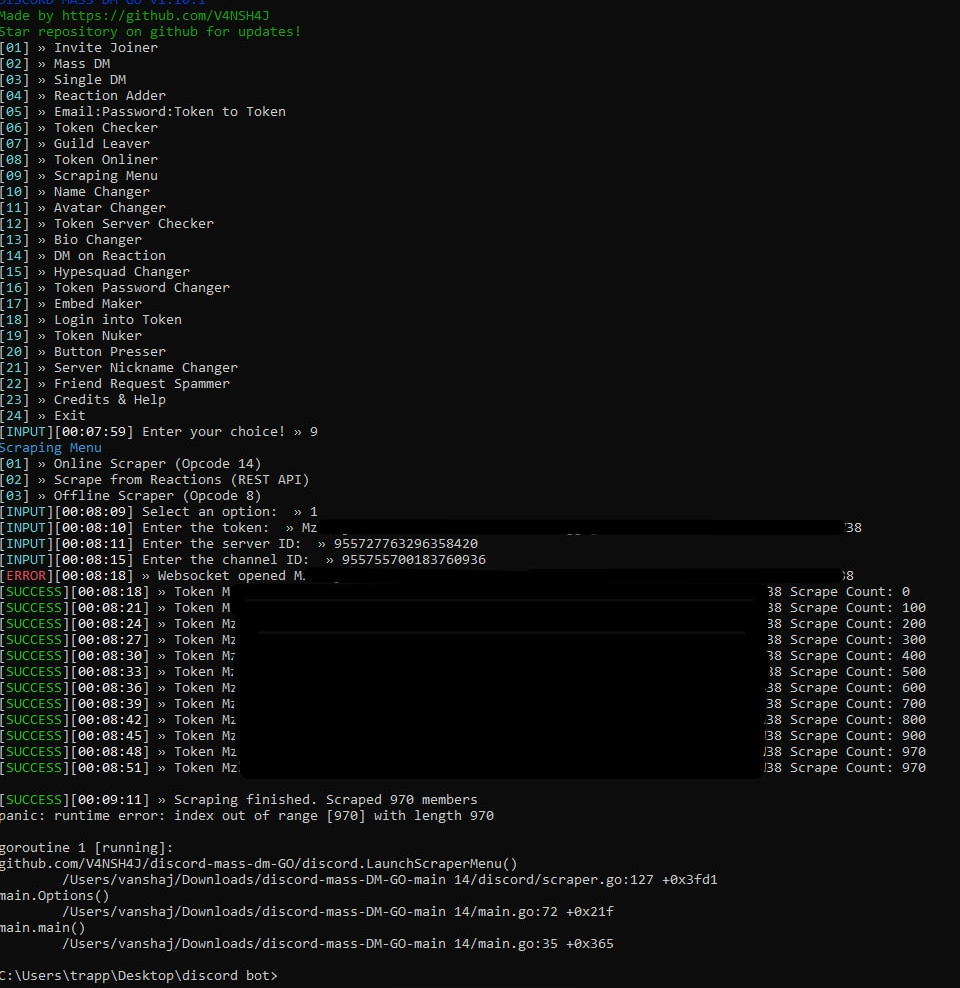960x988 pixels.
Task: Click the "Avatar Changer" option text
Action: click(x=110, y=207)
